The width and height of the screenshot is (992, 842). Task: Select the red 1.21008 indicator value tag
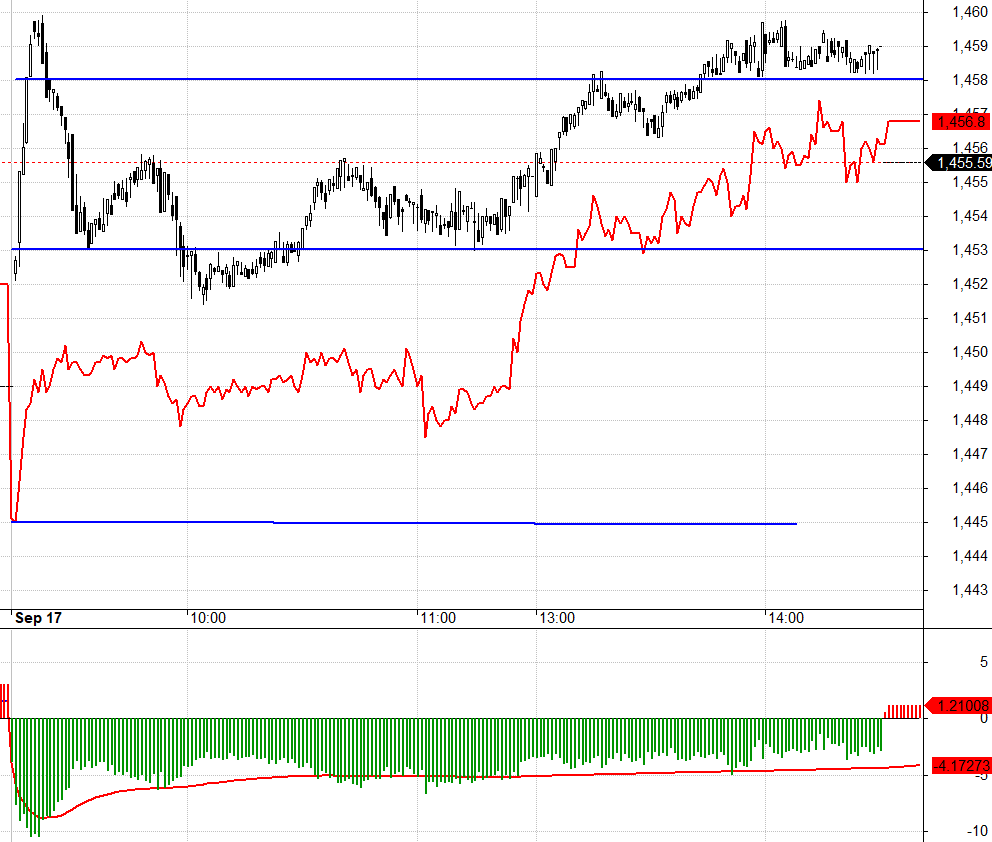coord(960,705)
